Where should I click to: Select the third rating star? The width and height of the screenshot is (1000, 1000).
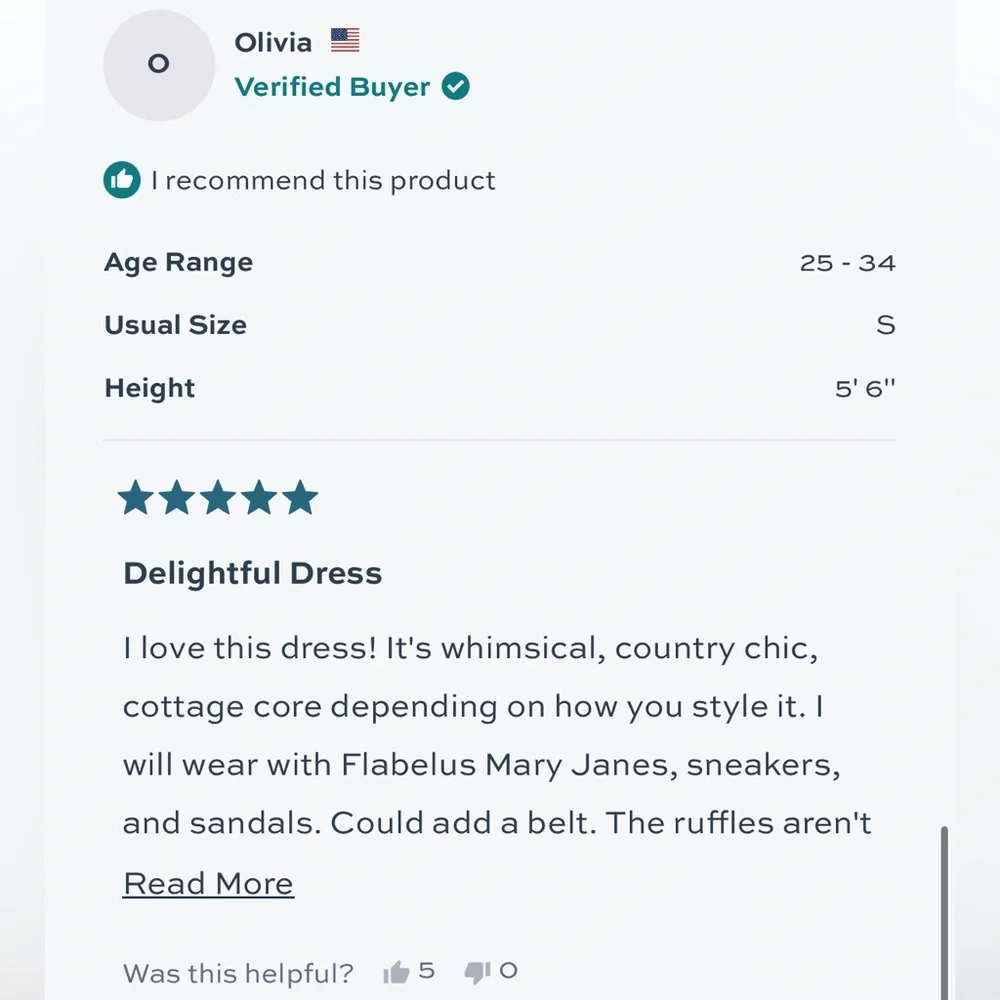coord(217,498)
